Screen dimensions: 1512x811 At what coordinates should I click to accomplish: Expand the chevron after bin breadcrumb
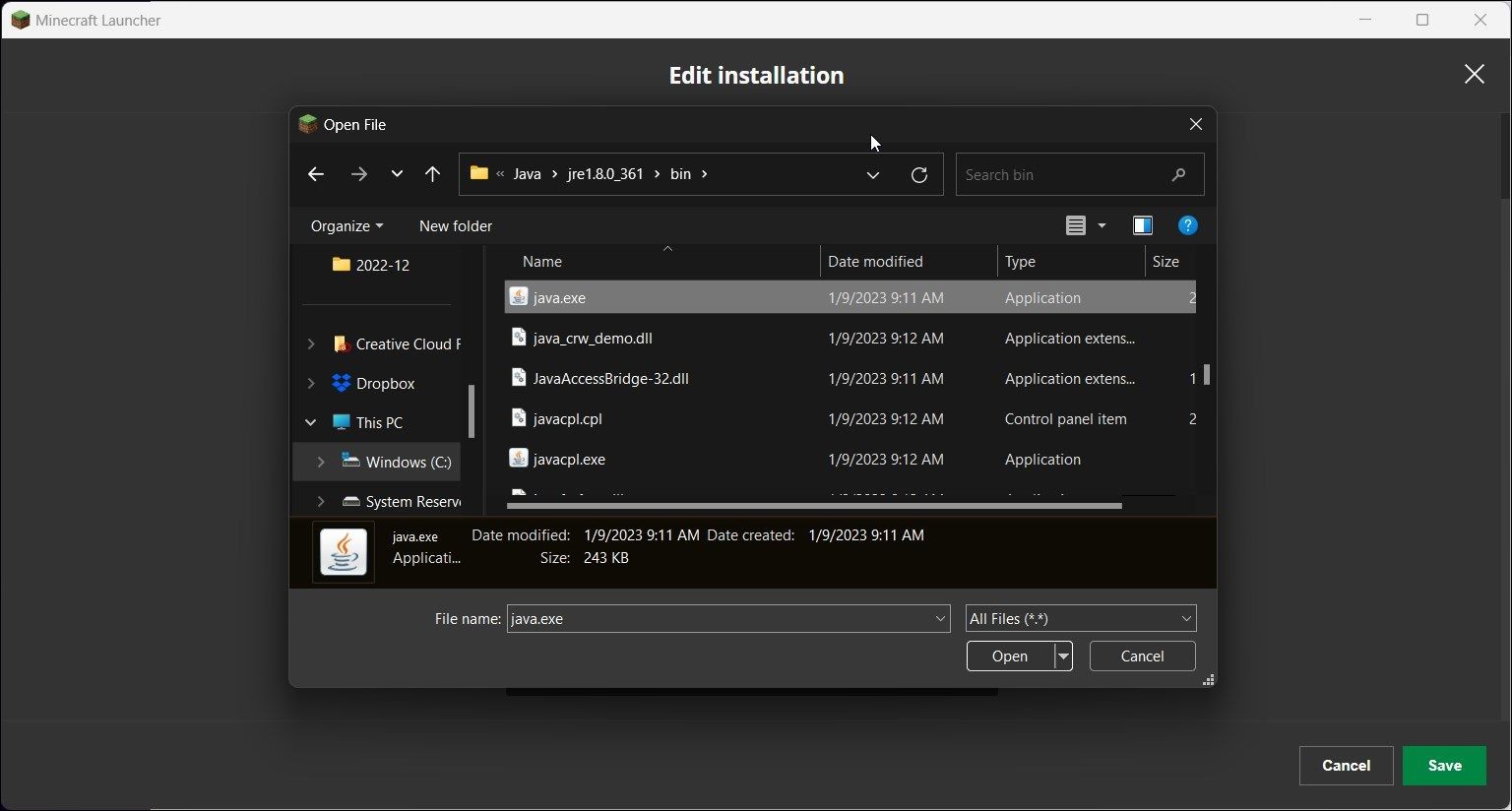click(704, 174)
